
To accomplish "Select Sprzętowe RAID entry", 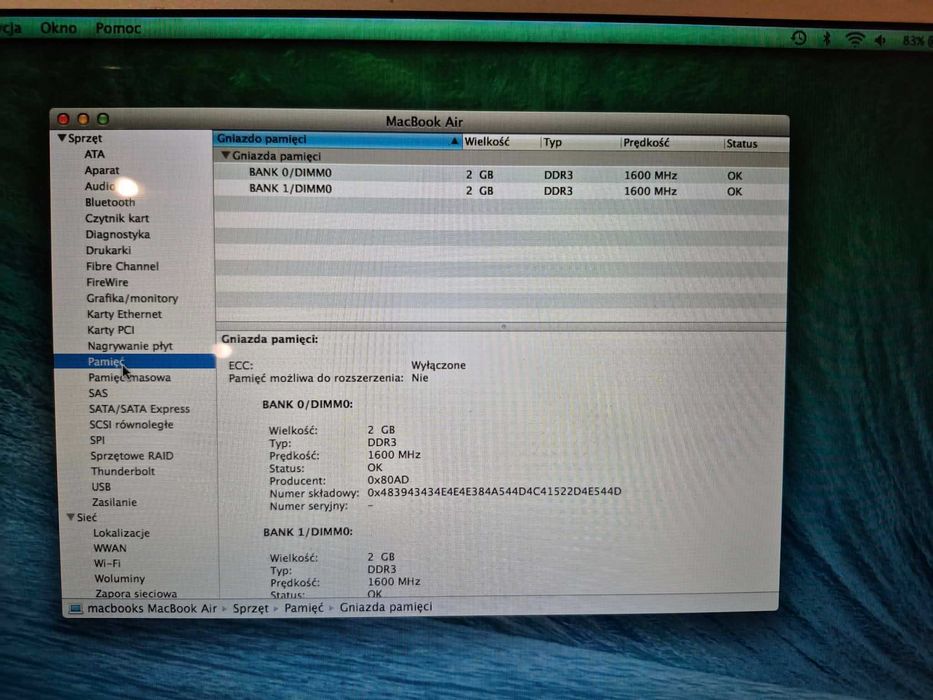I will point(132,456).
